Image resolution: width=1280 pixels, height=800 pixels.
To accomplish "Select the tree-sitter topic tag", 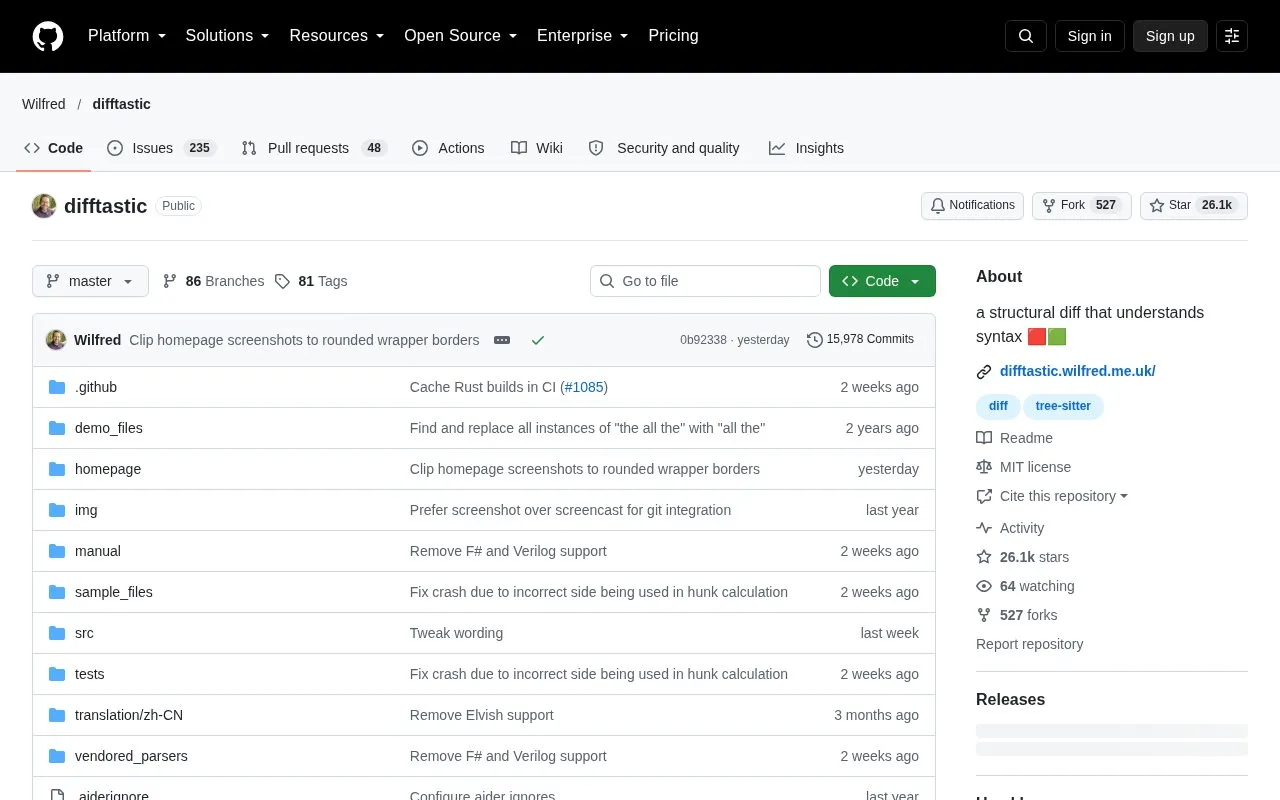I will click(1063, 406).
